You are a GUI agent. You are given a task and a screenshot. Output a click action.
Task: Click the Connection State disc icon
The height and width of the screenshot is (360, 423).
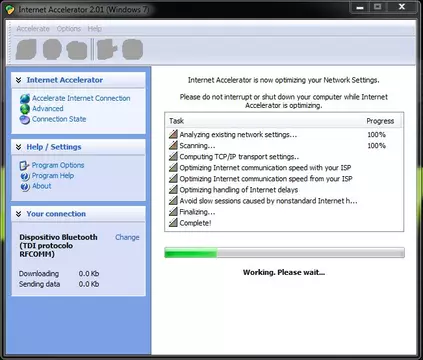pos(25,119)
